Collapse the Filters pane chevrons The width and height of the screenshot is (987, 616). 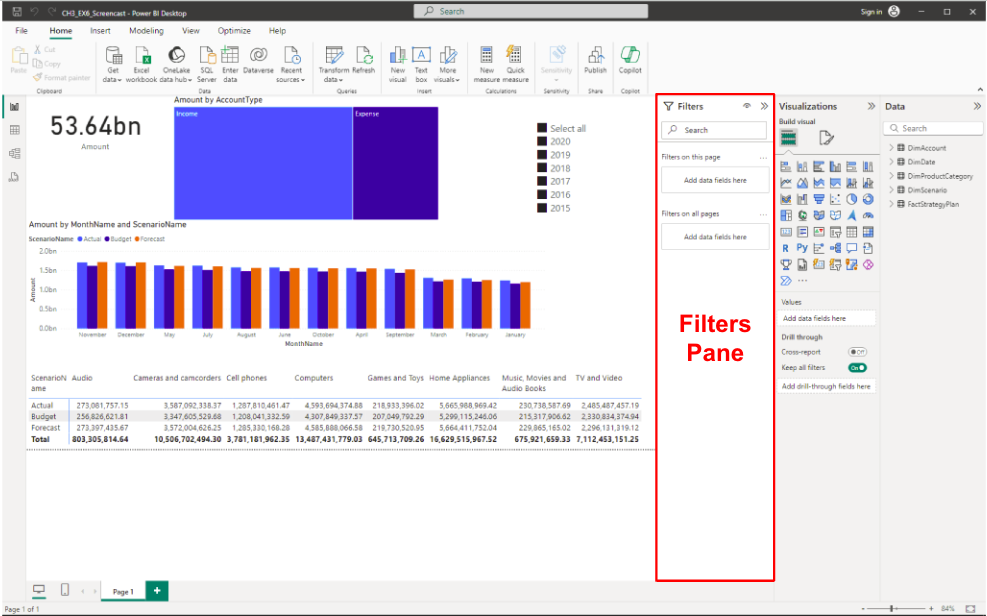pos(764,106)
